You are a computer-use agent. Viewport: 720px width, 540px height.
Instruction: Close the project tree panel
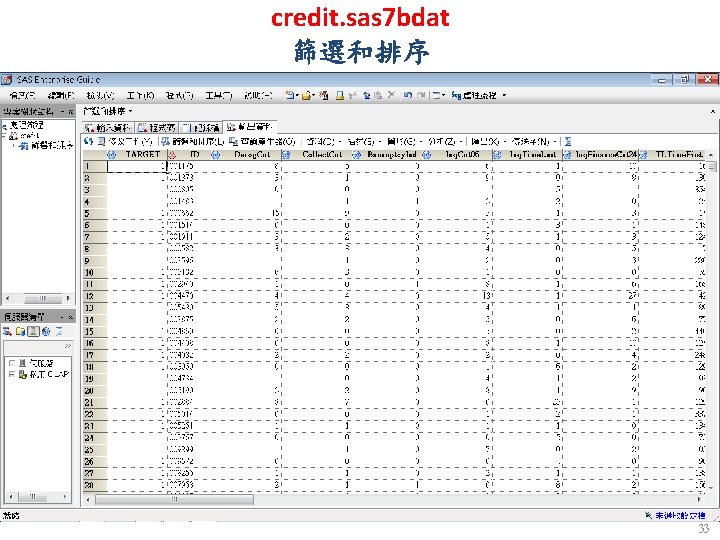coord(71,112)
